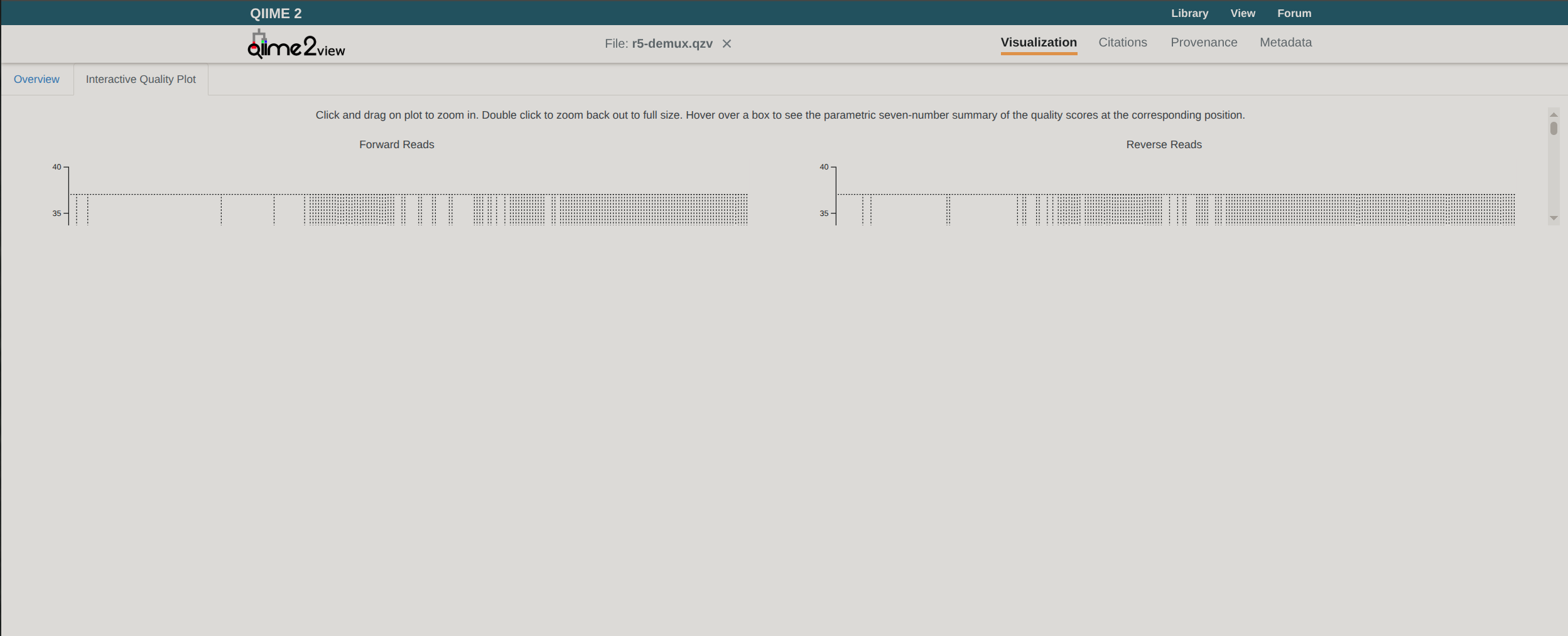Go to the Forum link
1568x636 pixels.
pos(1294,13)
